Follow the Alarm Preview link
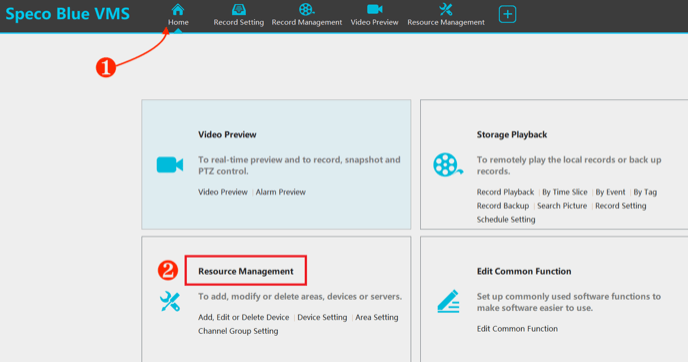The width and height of the screenshot is (688, 362). [280, 192]
